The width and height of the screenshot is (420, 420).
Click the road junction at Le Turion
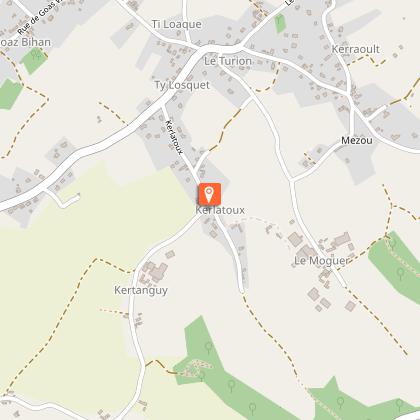202,51
